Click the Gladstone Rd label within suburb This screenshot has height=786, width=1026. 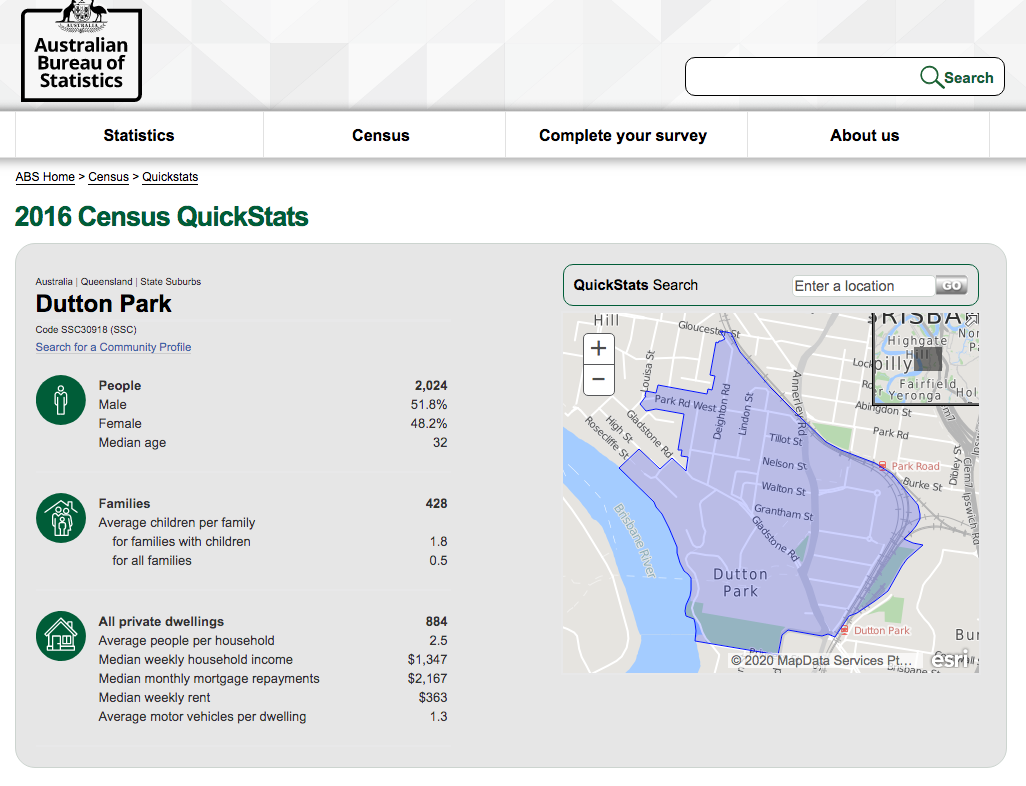click(775, 539)
